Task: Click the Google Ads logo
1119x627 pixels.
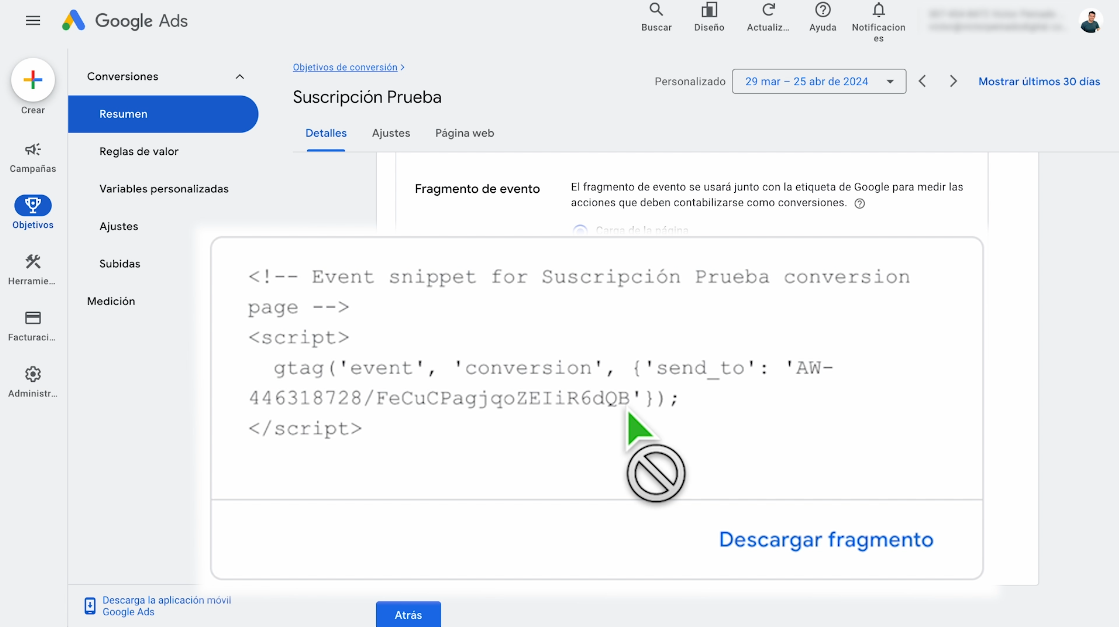Action: tap(125, 21)
